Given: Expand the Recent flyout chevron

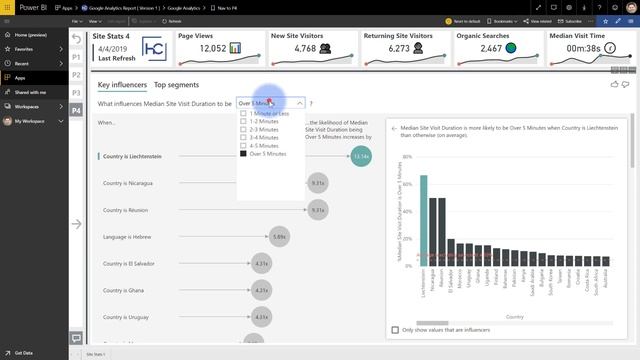Looking at the screenshot, I should tap(61, 64).
